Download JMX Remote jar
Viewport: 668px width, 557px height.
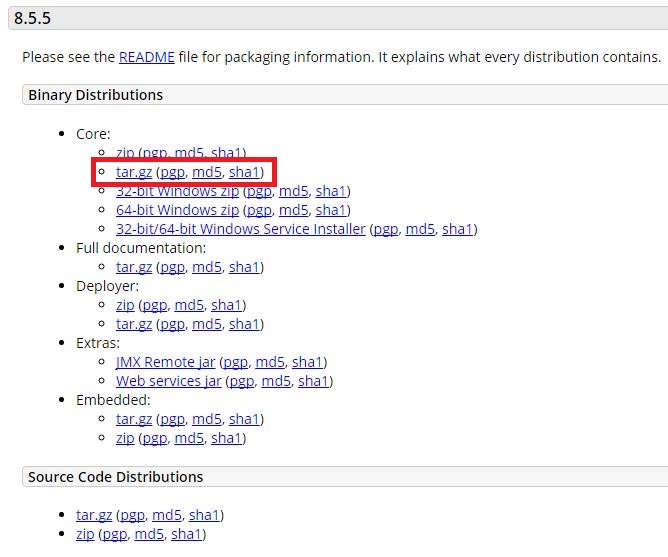(x=165, y=362)
